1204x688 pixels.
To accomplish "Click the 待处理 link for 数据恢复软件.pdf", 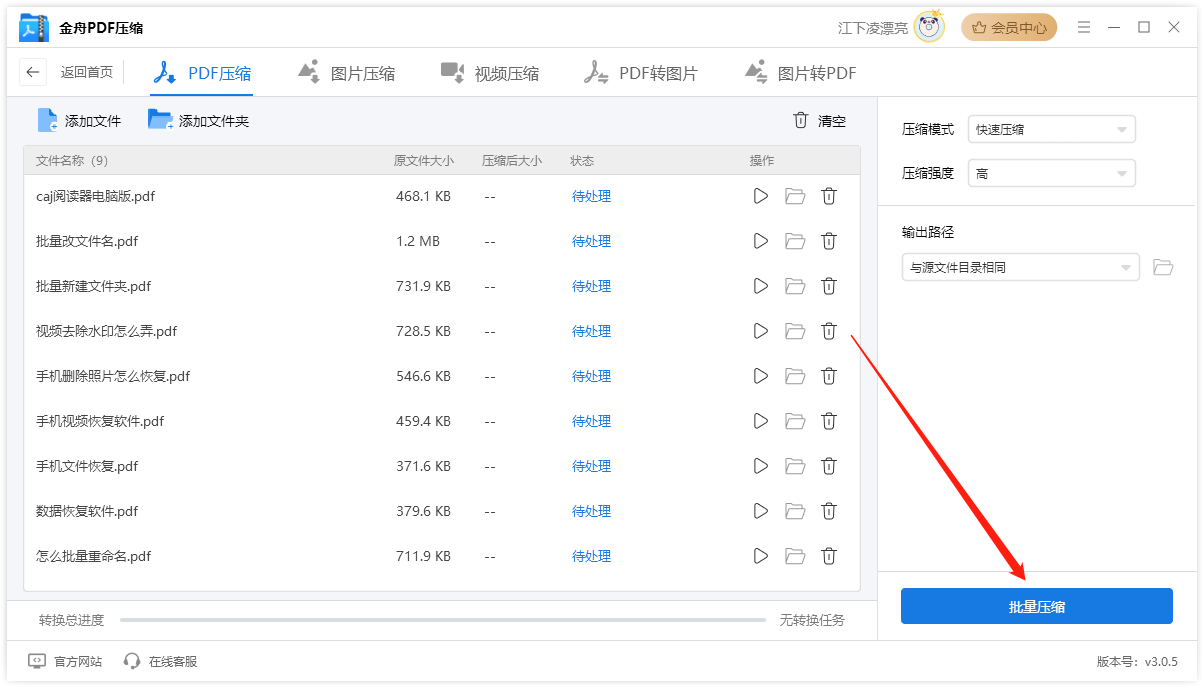I will [591, 511].
